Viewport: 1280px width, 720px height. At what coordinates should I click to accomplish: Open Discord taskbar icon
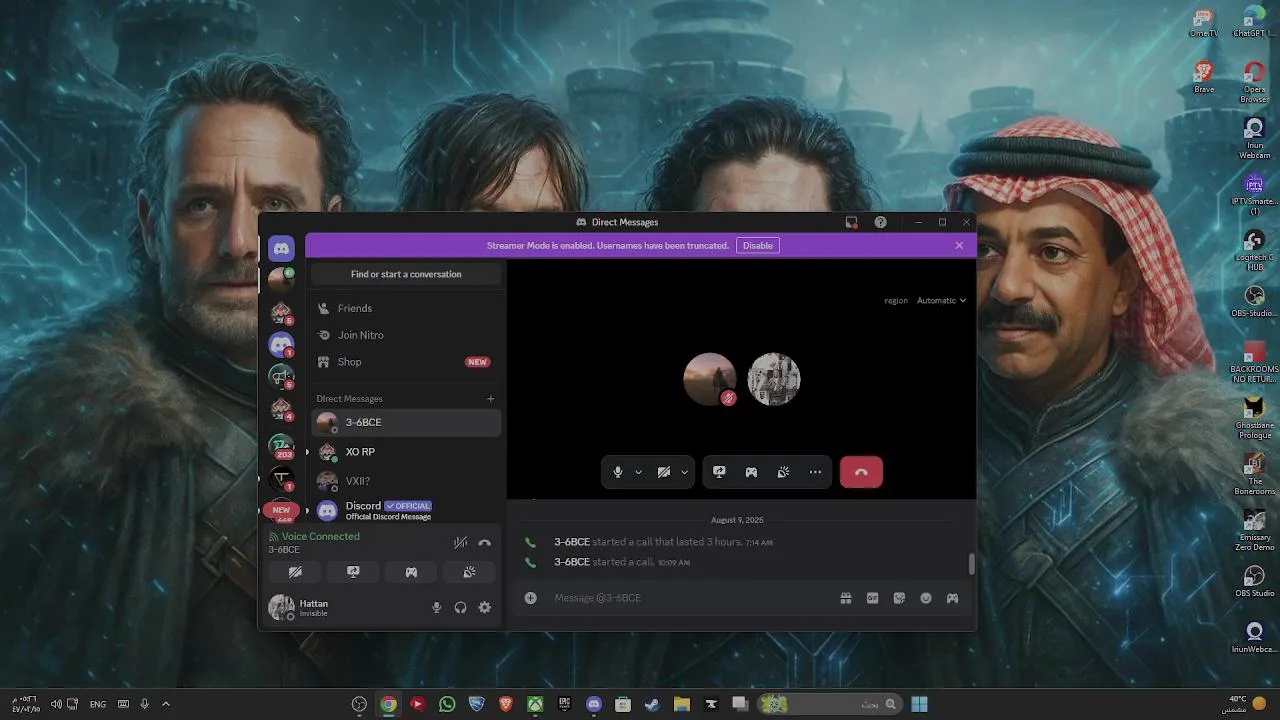594,704
